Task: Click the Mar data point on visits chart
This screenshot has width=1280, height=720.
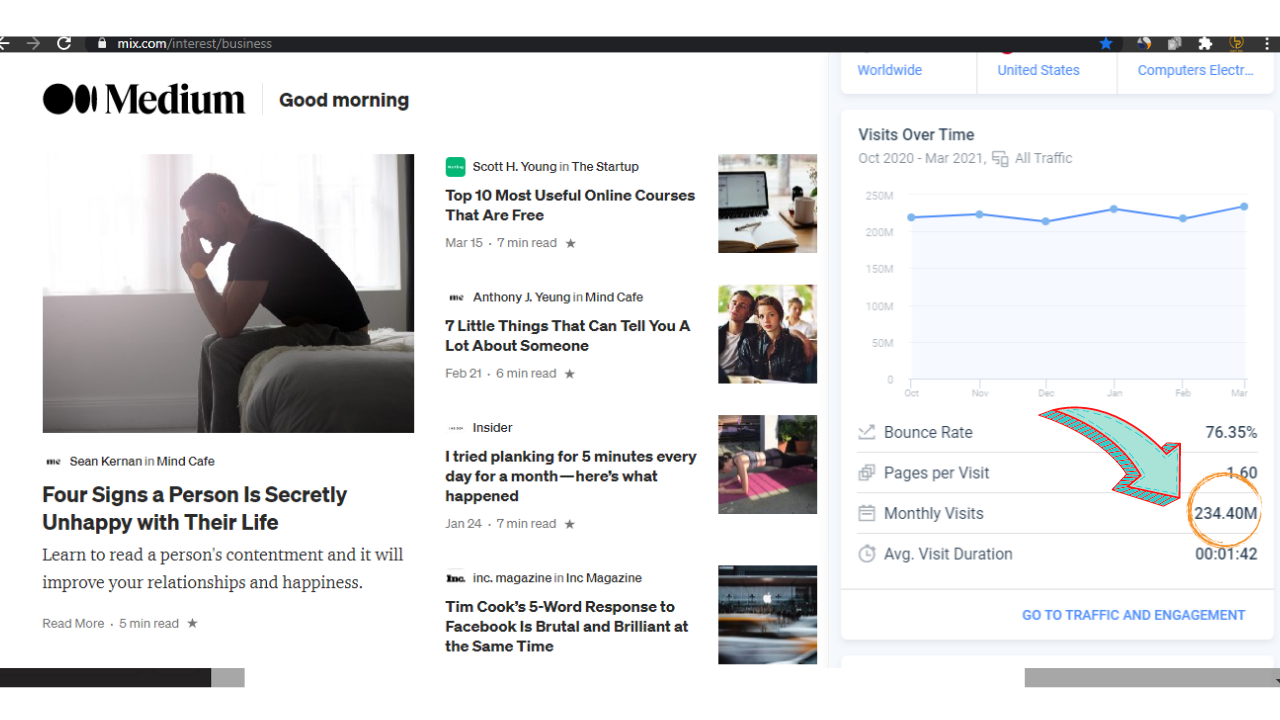Action: pyautogui.click(x=1244, y=207)
